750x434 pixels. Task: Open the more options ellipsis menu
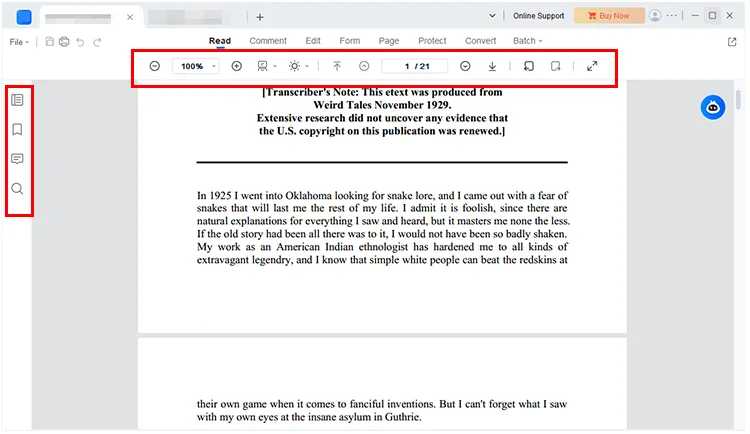tap(672, 16)
